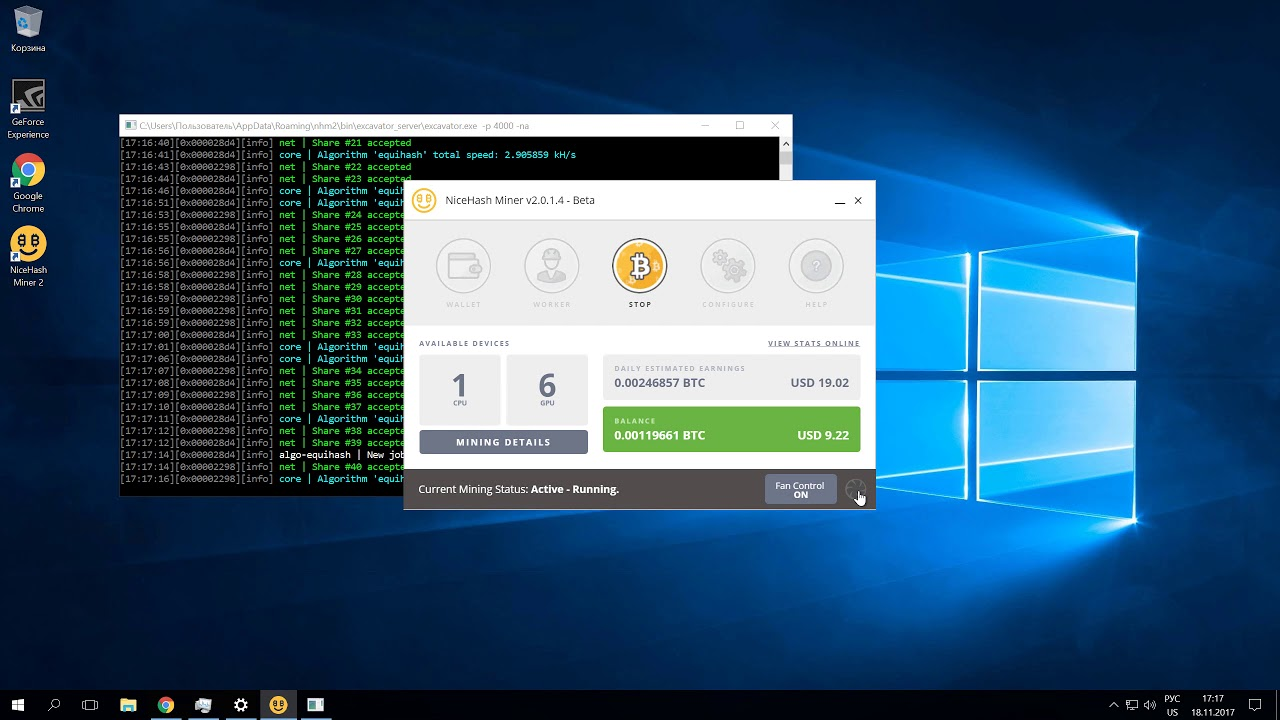The width and height of the screenshot is (1280, 720).
Task: Expand hidden system tray icons chevron
Action: pyautogui.click(x=1114, y=705)
